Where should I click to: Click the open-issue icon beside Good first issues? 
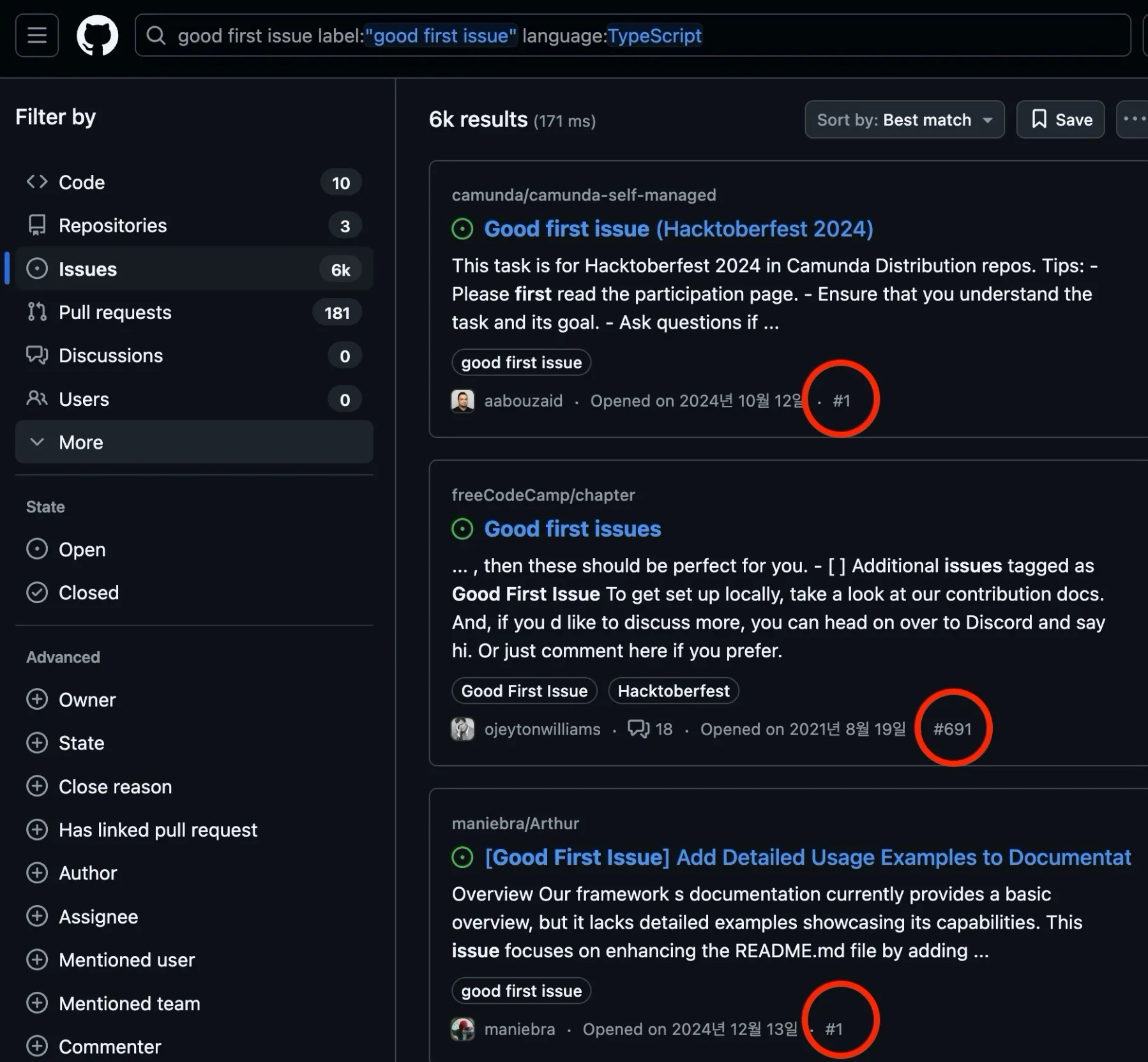[462, 528]
